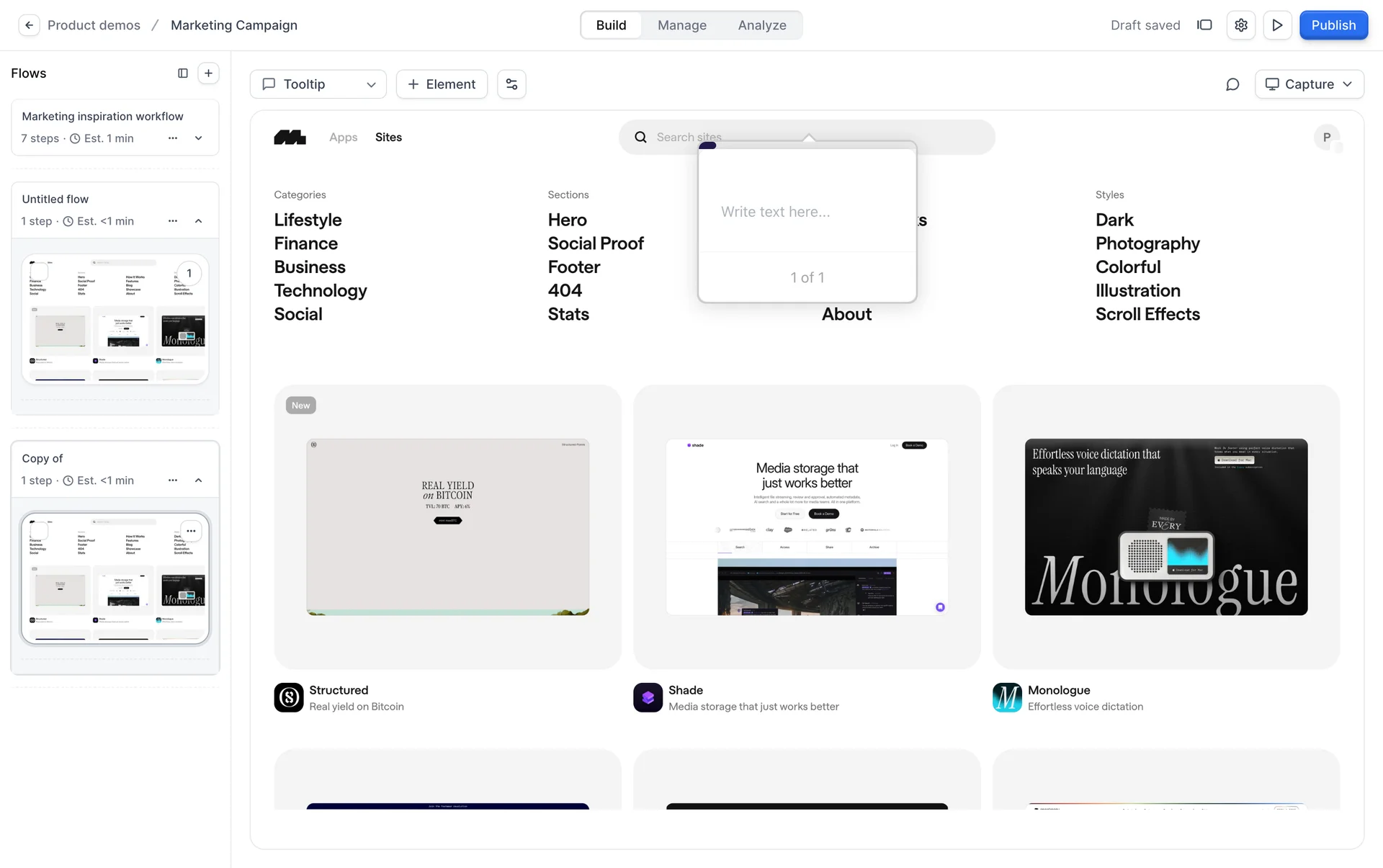Expand the Marketing inspiration workflow flow
Screen dimensions: 1383x868
[199, 138]
